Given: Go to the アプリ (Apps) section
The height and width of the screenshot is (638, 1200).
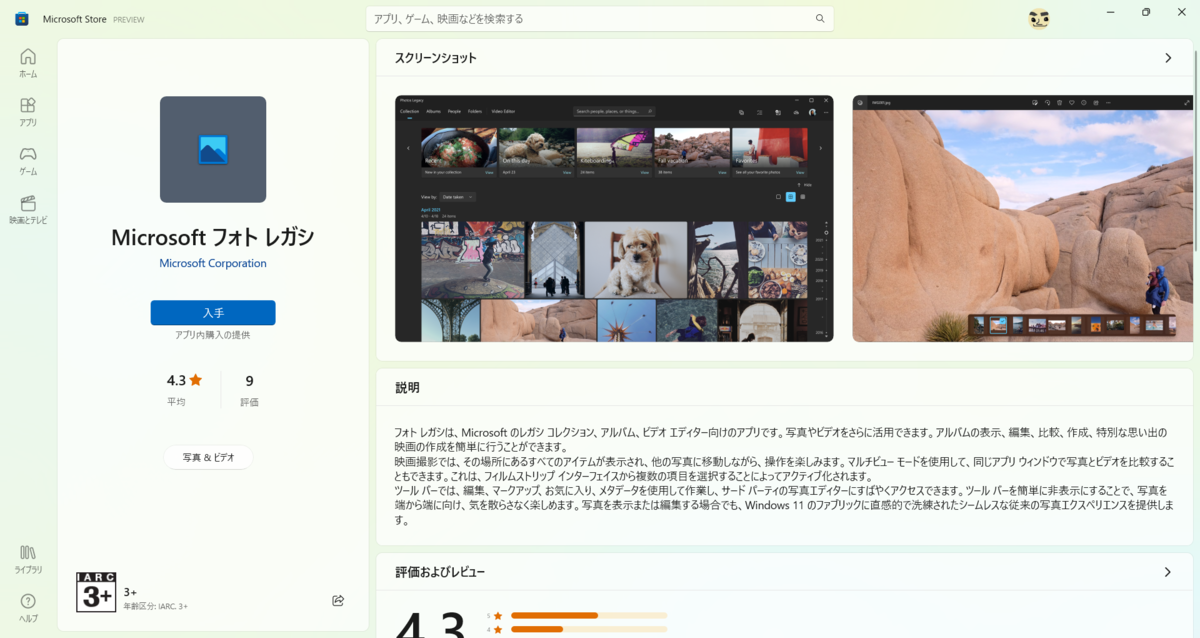Looking at the screenshot, I should click(x=28, y=112).
